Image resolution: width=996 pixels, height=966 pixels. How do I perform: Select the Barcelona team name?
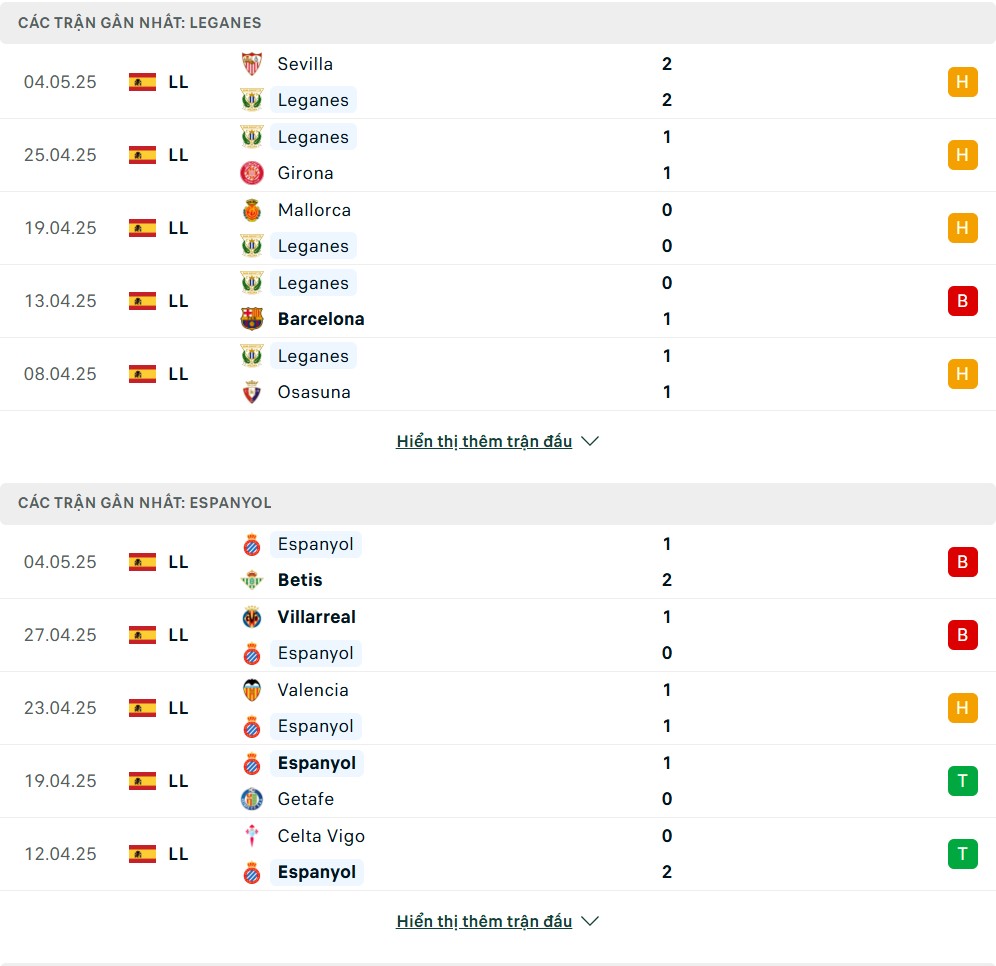tap(321, 319)
